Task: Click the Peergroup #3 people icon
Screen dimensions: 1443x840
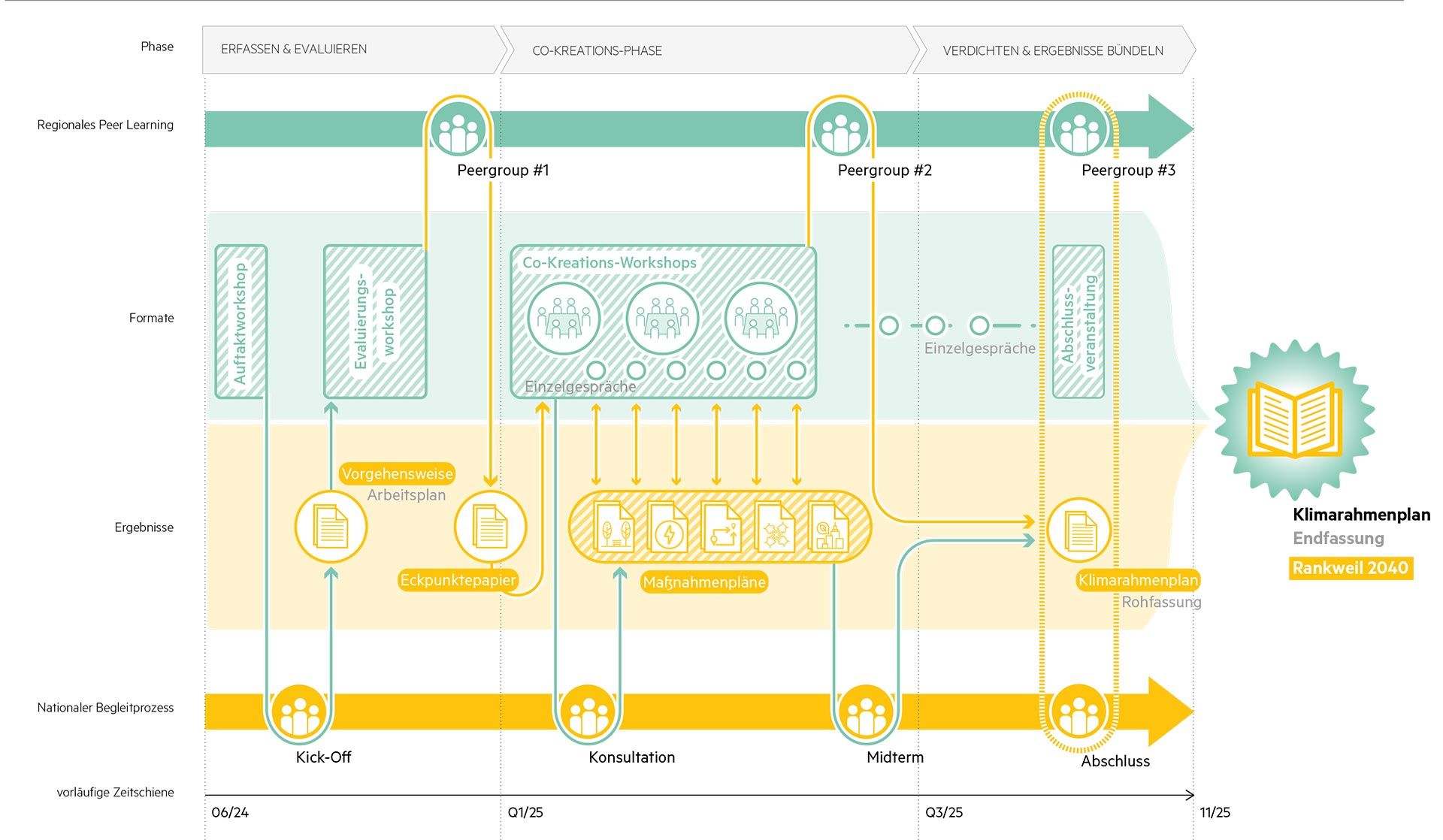Action: pos(1079,130)
